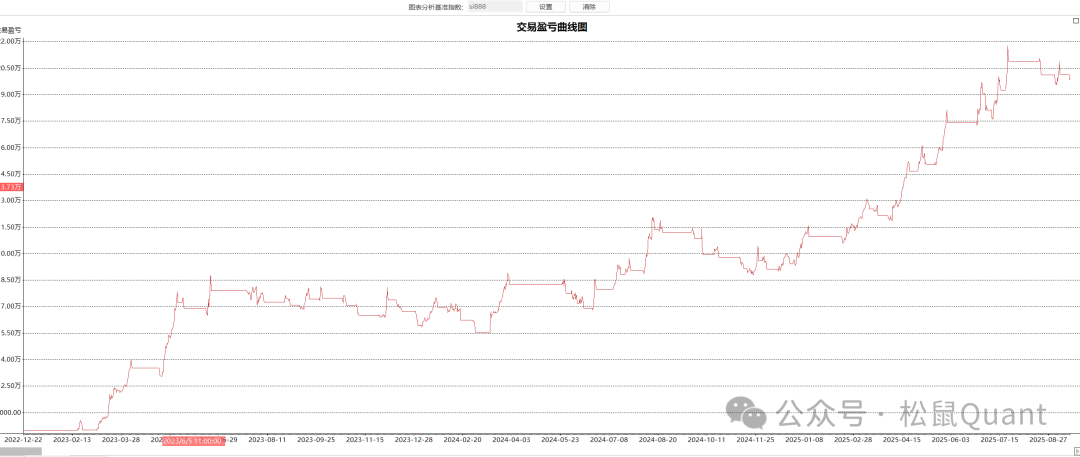Click the 2024-08-20 date label on x-axis
Screen dimensions: 1080x457
click(658, 439)
